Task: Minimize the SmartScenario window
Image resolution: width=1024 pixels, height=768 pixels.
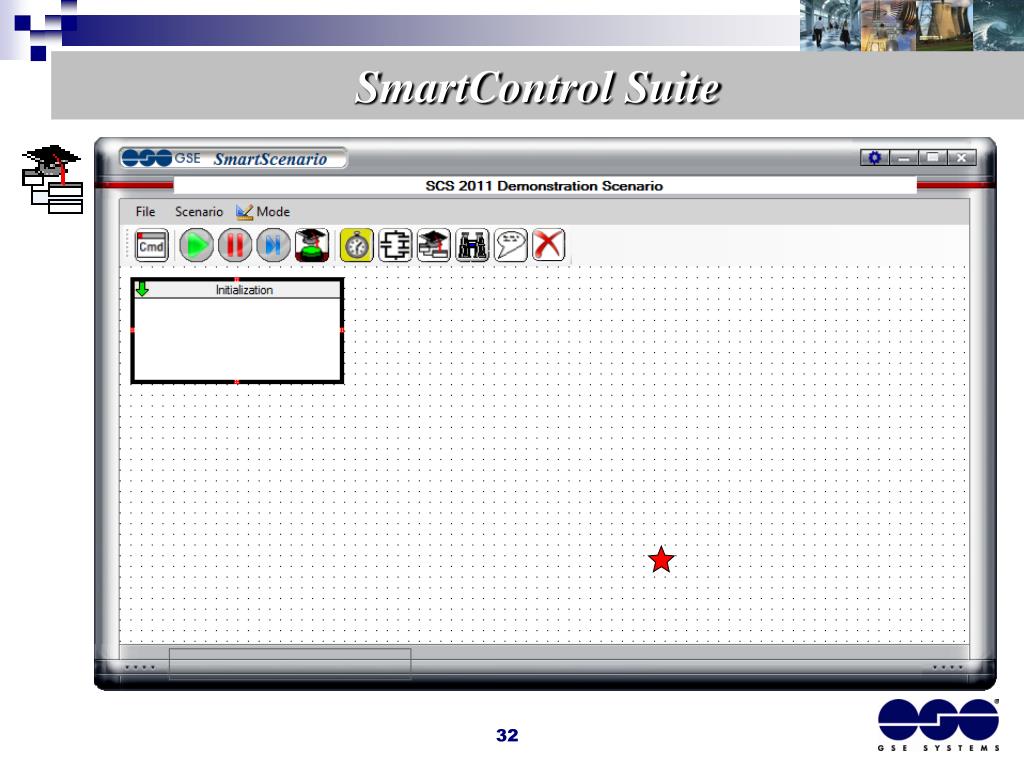Action: 904,157
